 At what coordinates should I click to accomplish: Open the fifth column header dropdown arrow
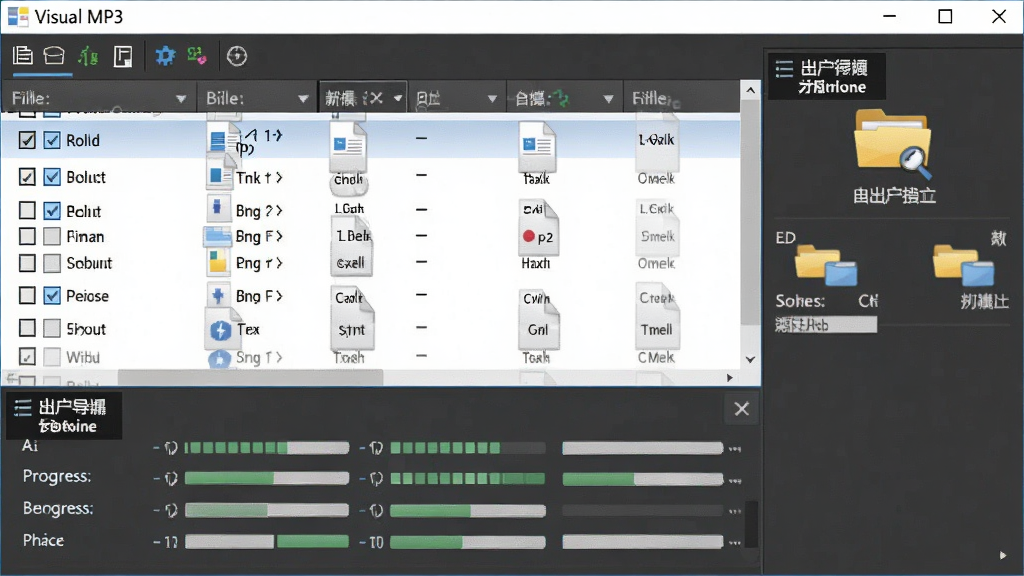click(x=608, y=99)
